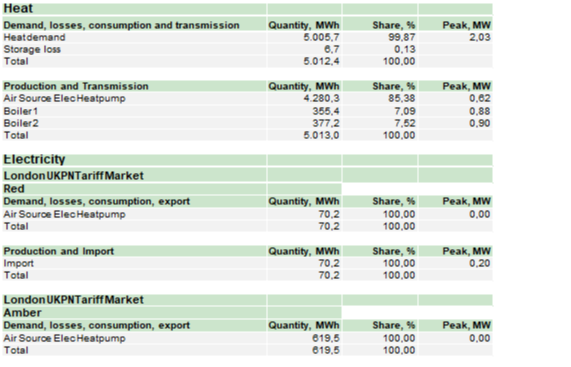Click the Heat demand row label
The width and height of the screenshot is (571, 367).
coord(35,37)
